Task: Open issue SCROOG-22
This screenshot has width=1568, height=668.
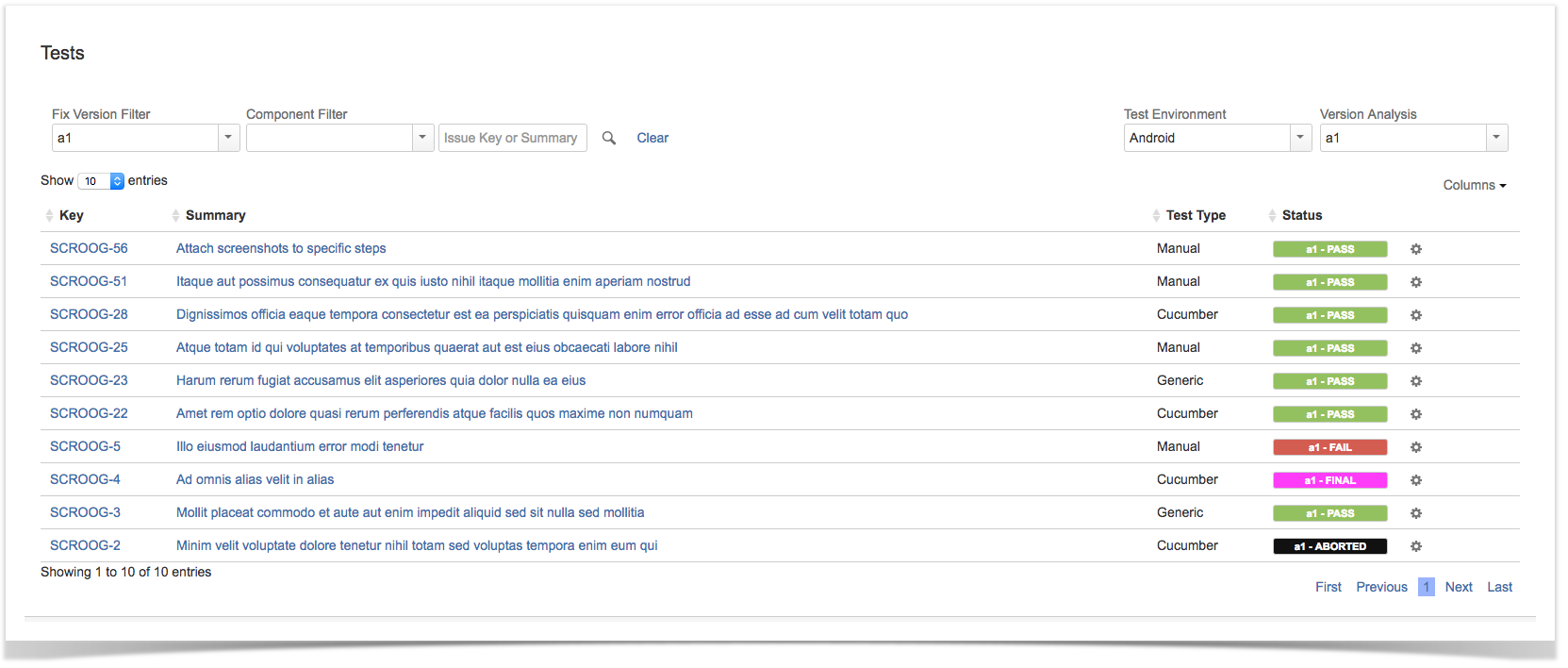Action: click(x=89, y=413)
